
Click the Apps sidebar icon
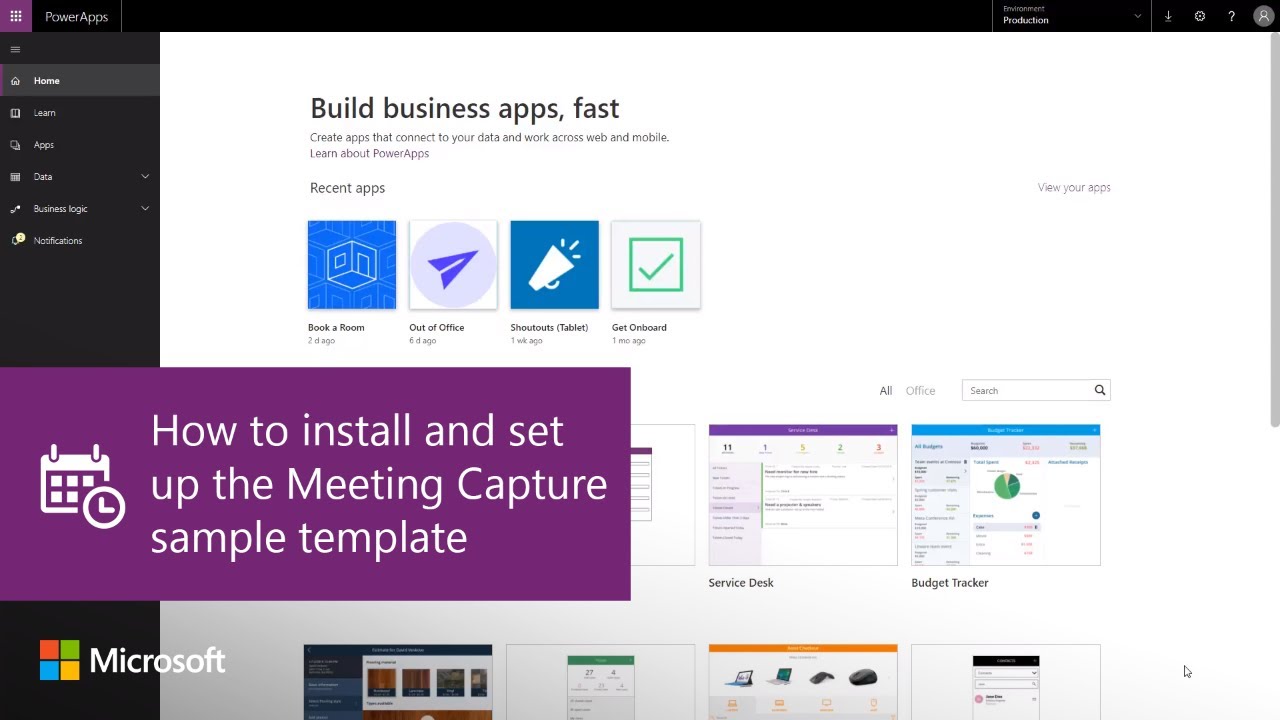click(15, 145)
